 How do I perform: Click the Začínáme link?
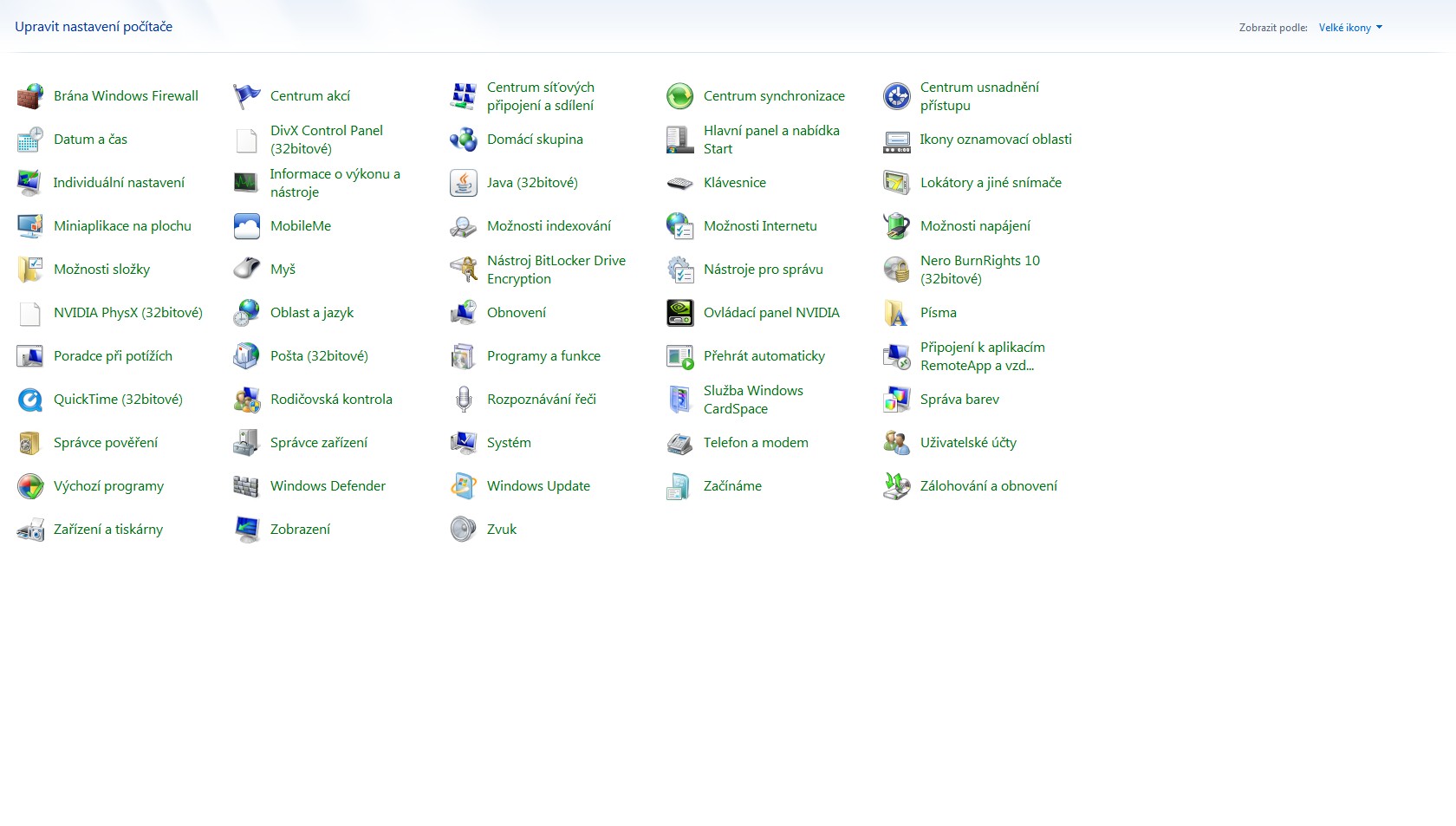pyautogui.click(x=732, y=486)
